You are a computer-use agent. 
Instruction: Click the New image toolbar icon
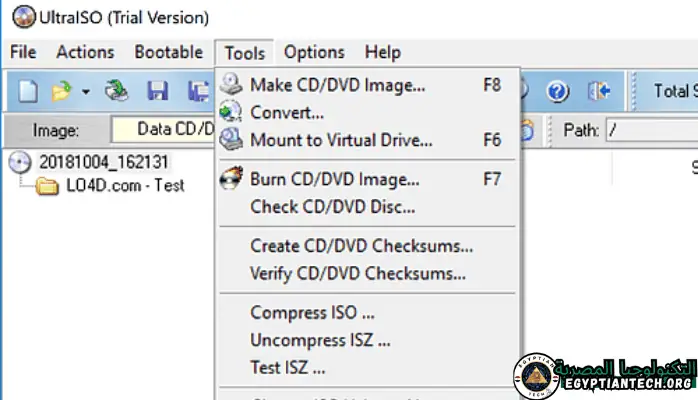28,91
